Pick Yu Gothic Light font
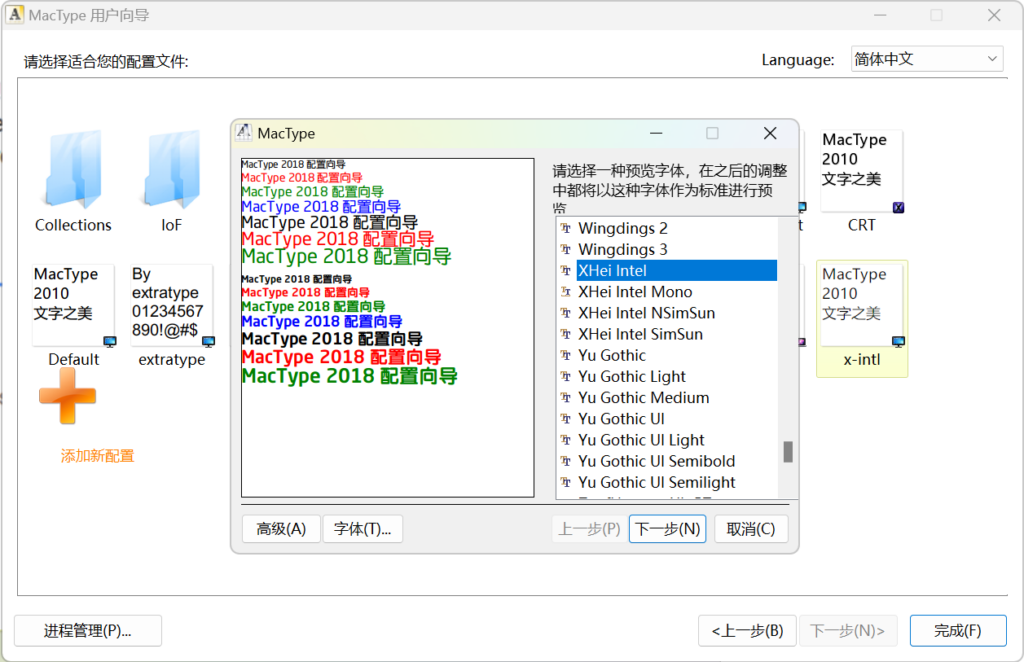The width and height of the screenshot is (1024, 662). (x=632, y=377)
